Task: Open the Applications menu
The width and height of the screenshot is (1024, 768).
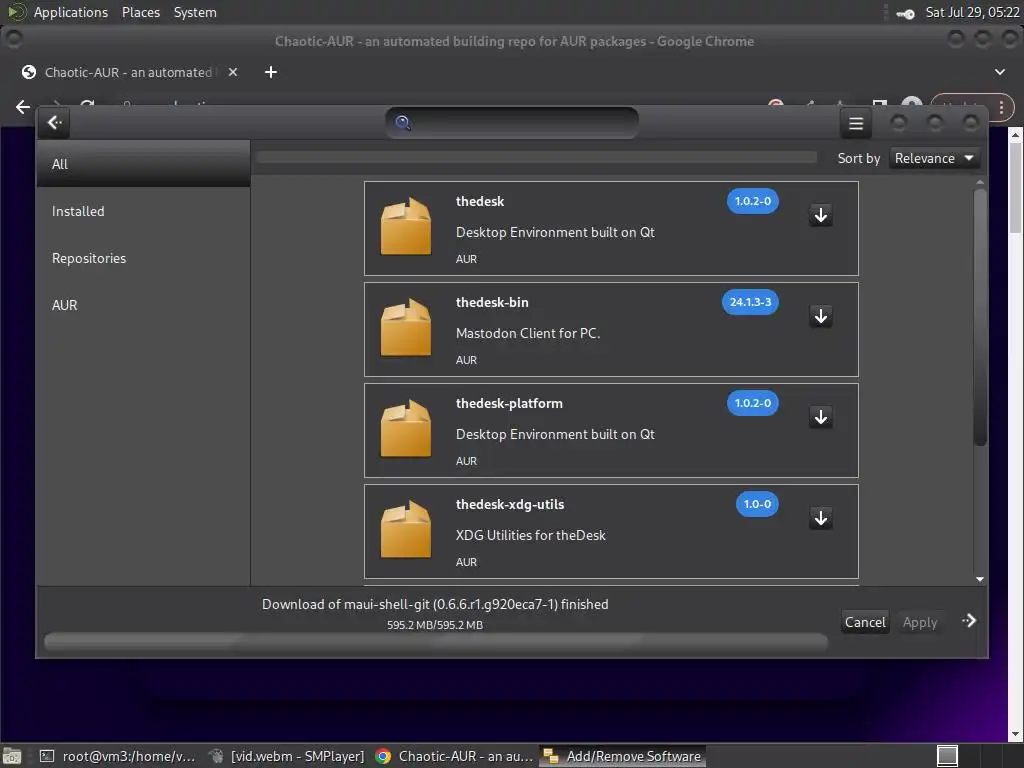Action: point(71,12)
